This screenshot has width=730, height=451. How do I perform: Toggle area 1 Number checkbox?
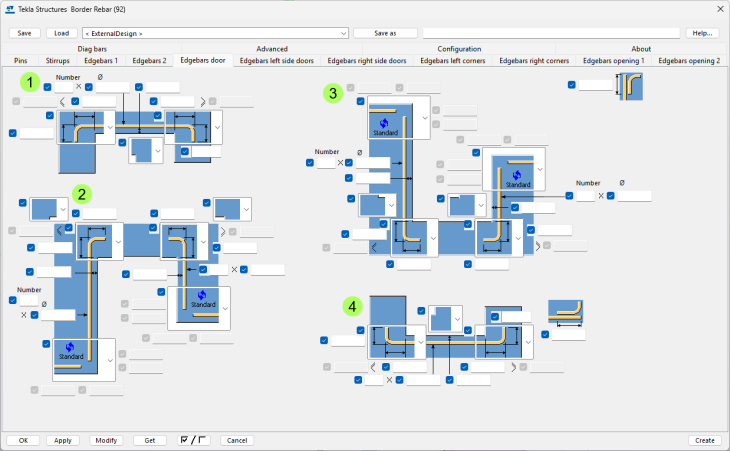tap(47, 87)
